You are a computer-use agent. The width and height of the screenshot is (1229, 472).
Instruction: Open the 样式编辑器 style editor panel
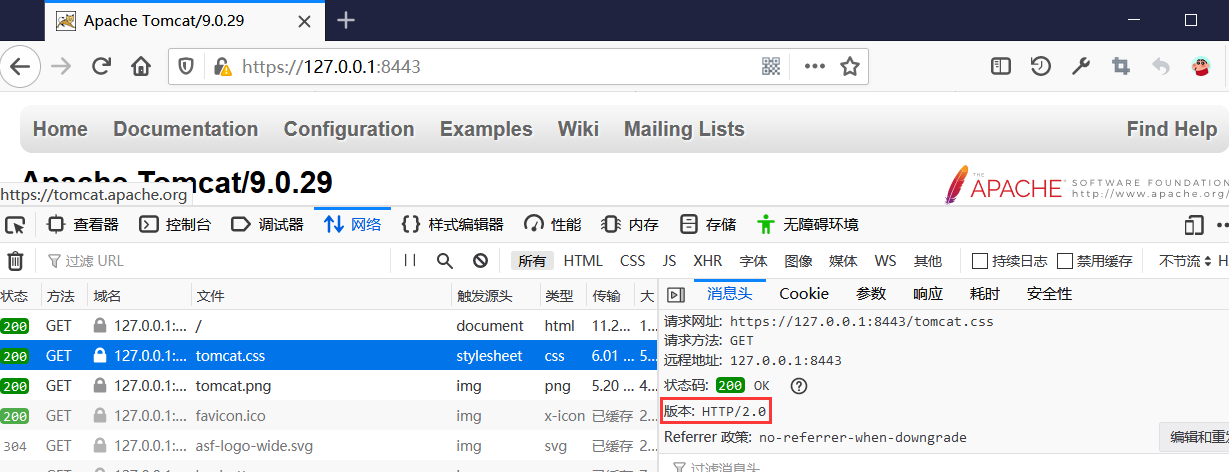click(452, 224)
